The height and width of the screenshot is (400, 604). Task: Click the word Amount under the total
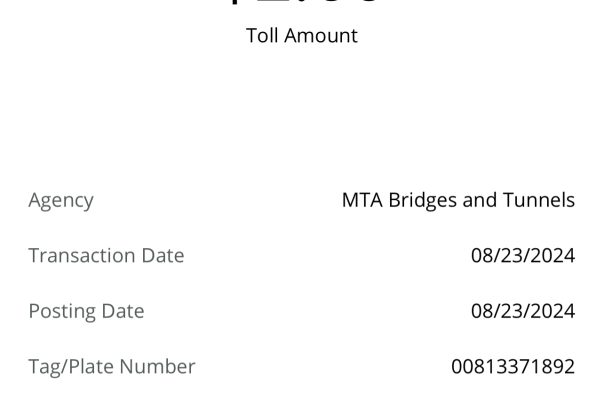(x=321, y=36)
